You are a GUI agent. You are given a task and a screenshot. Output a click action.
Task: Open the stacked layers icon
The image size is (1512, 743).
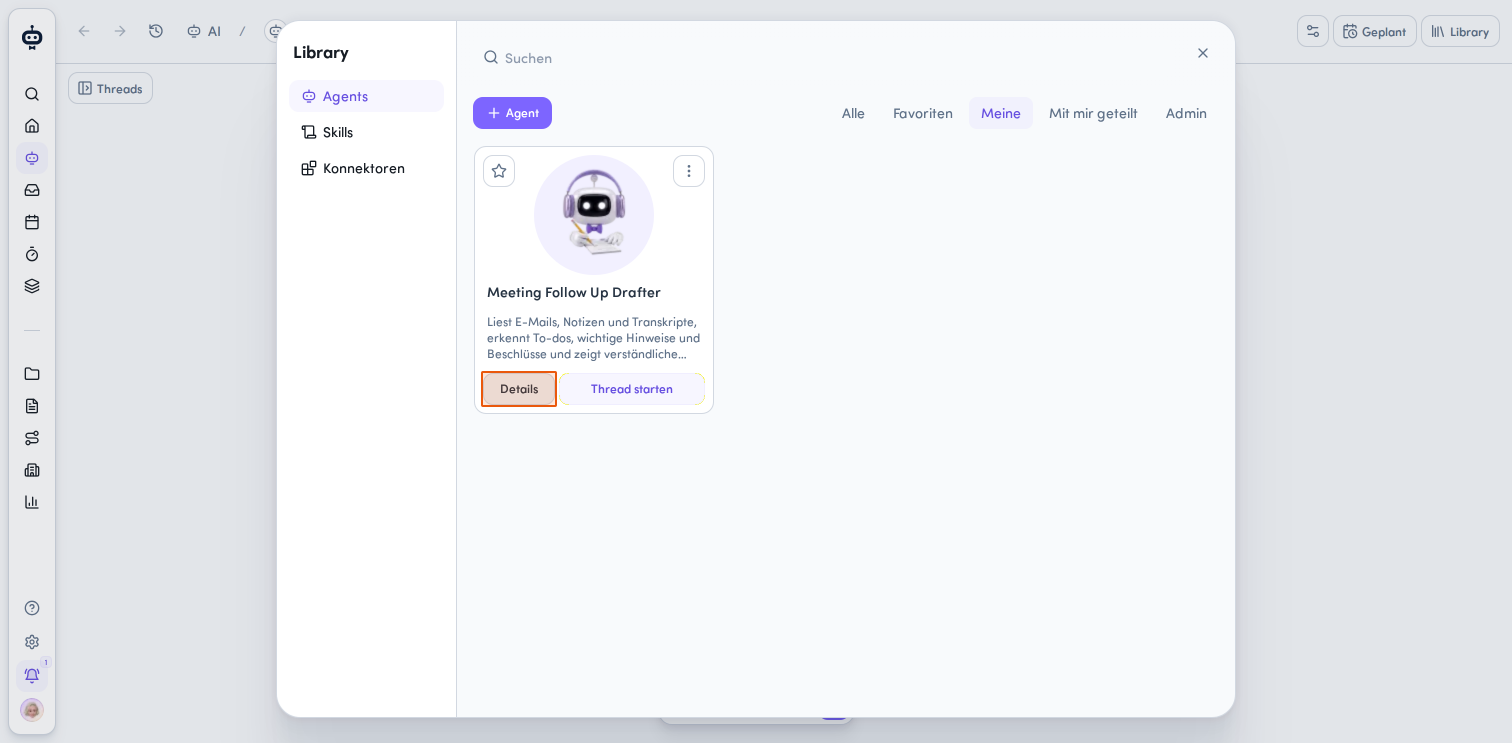[32, 286]
